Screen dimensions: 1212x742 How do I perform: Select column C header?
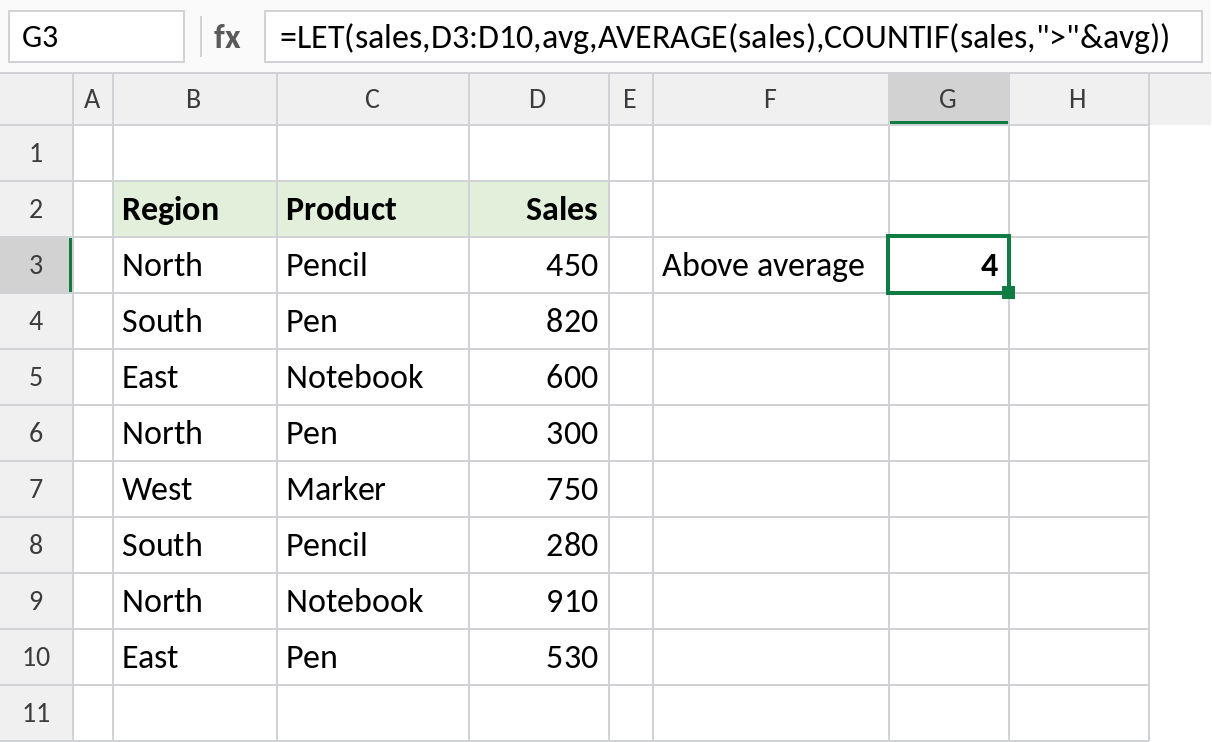[x=373, y=98]
